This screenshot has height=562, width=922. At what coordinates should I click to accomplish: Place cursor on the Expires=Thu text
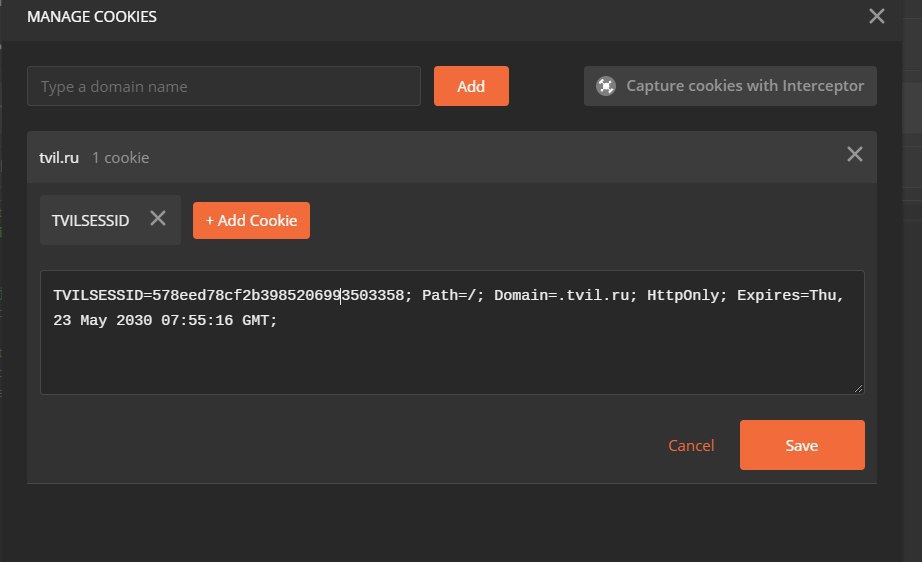[790, 295]
